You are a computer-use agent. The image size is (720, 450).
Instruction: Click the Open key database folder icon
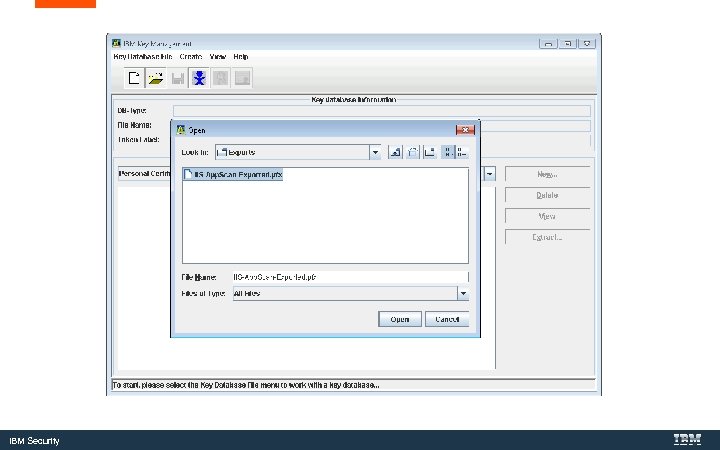click(x=156, y=78)
